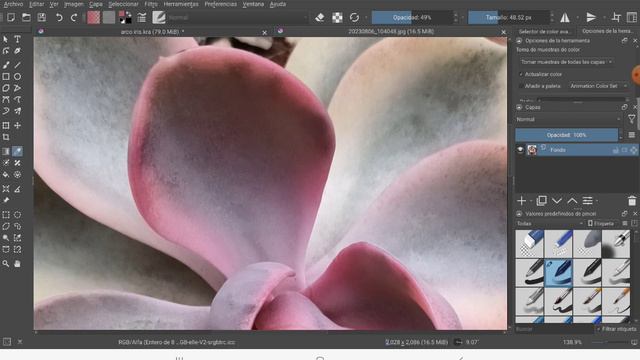Toggle Actualizar color checkbox

pyautogui.click(x=521, y=74)
